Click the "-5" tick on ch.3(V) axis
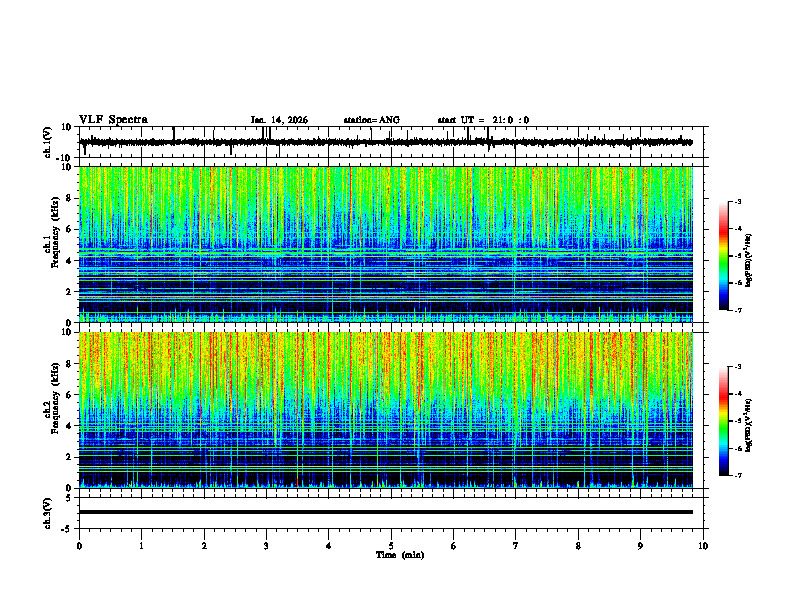Image resolution: width=792 pixels, height=612 pixels. (67, 529)
